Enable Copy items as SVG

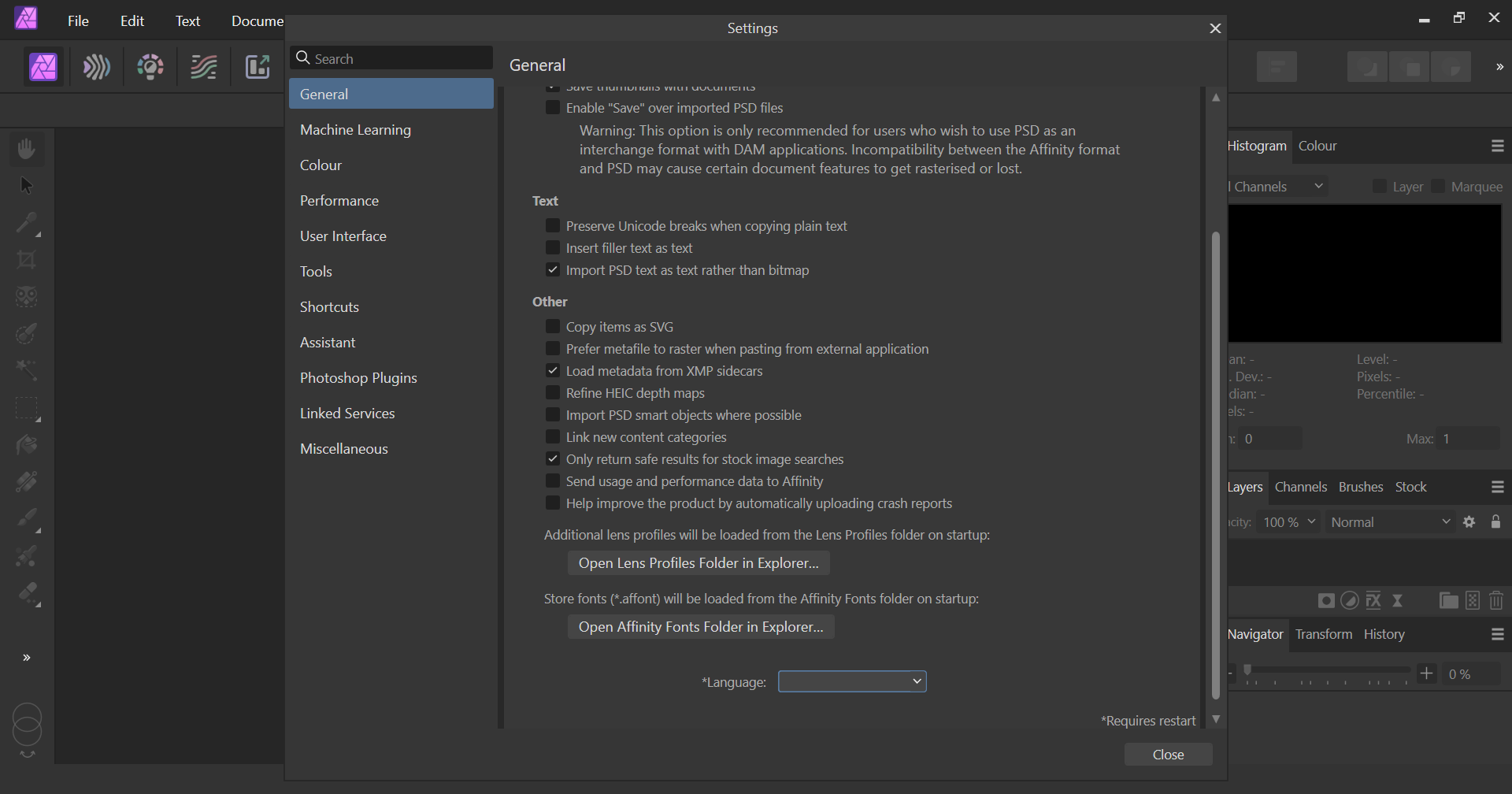(x=553, y=326)
